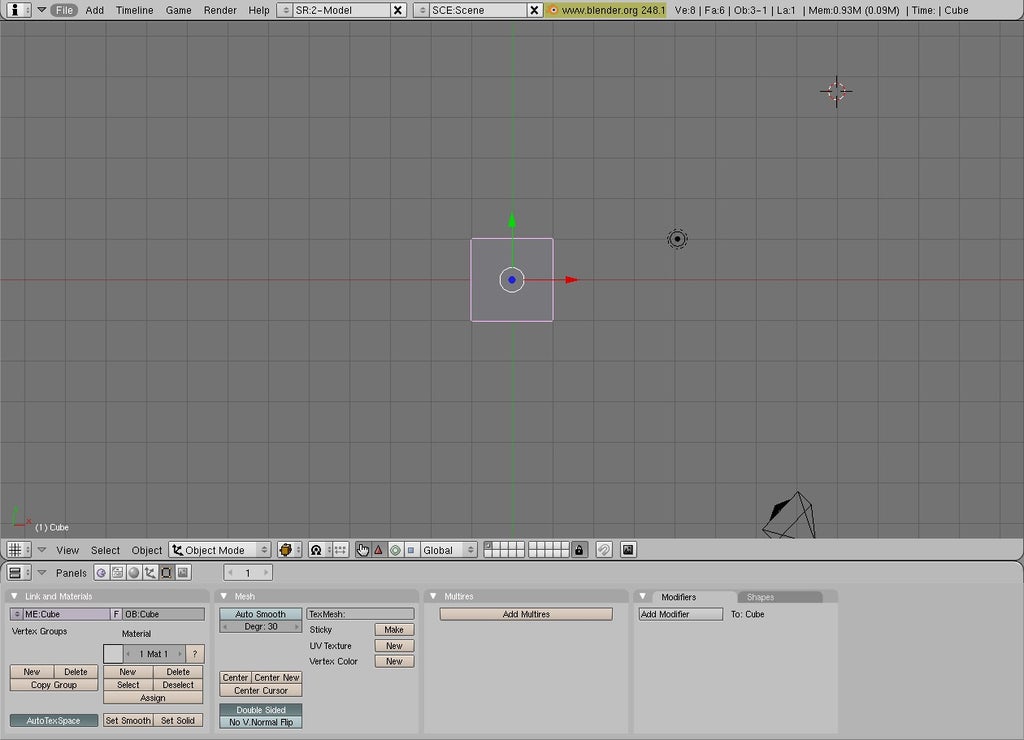Viewport: 1024px width, 740px height.
Task: Click the rotate manipulator circle icon
Action: click(x=395, y=550)
